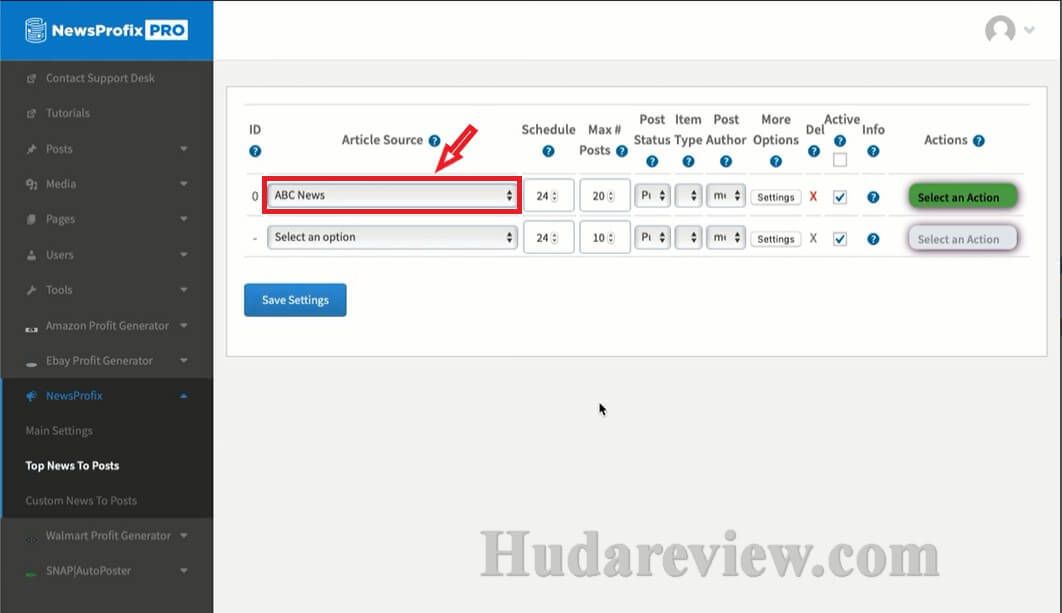Click the Post Status help icon
The width and height of the screenshot is (1062, 613).
[x=652, y=161]
